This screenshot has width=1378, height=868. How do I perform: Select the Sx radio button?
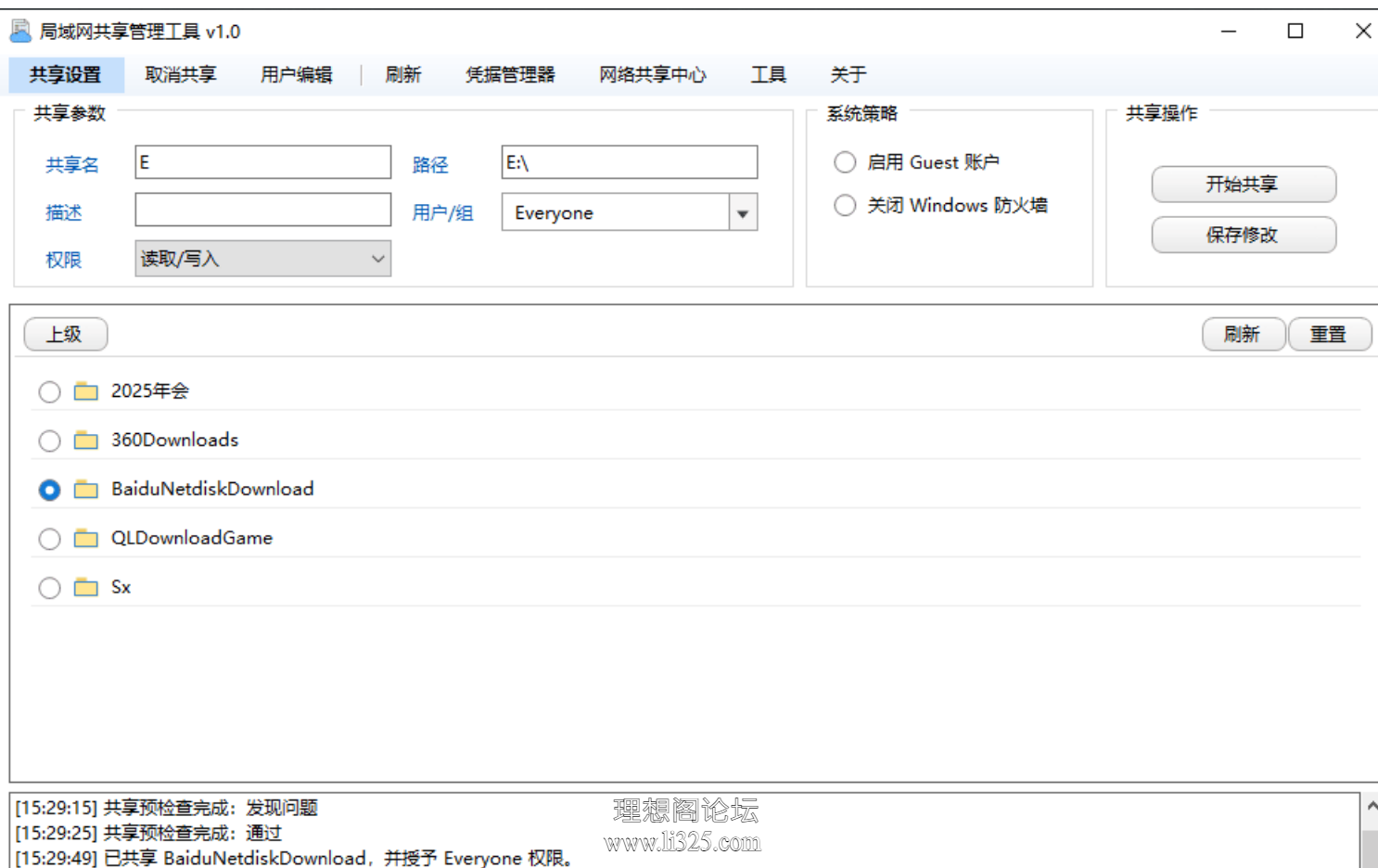(x=49, y=588)
